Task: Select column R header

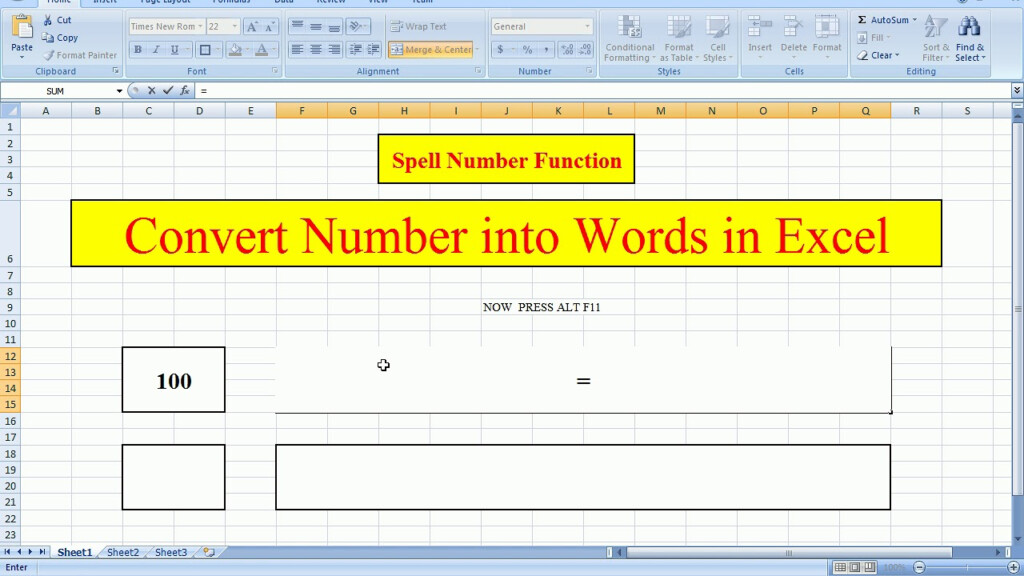Action: click(x=916, y=111)
